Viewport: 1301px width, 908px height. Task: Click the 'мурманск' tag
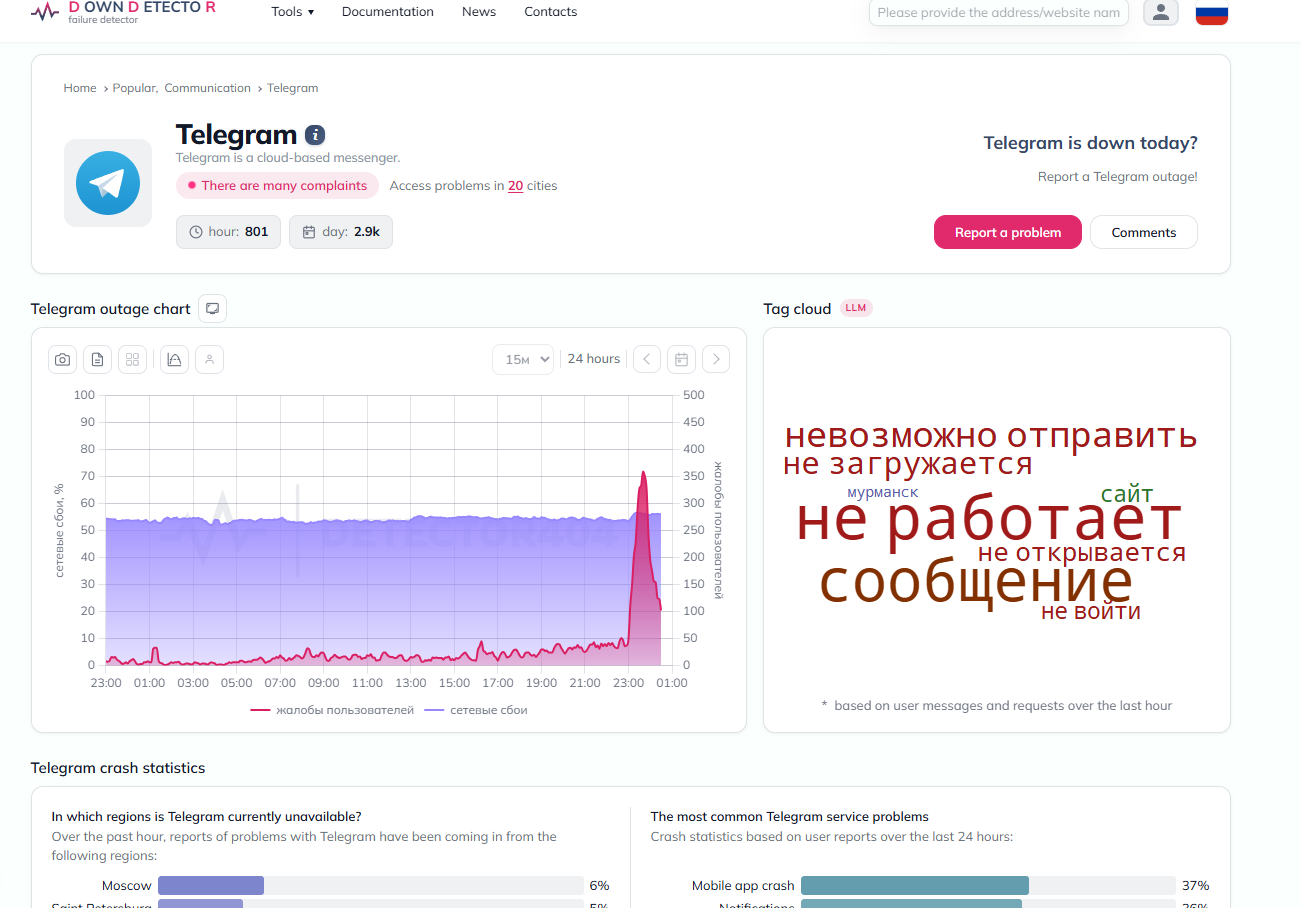pyautogui.click(x=882, y=492)
